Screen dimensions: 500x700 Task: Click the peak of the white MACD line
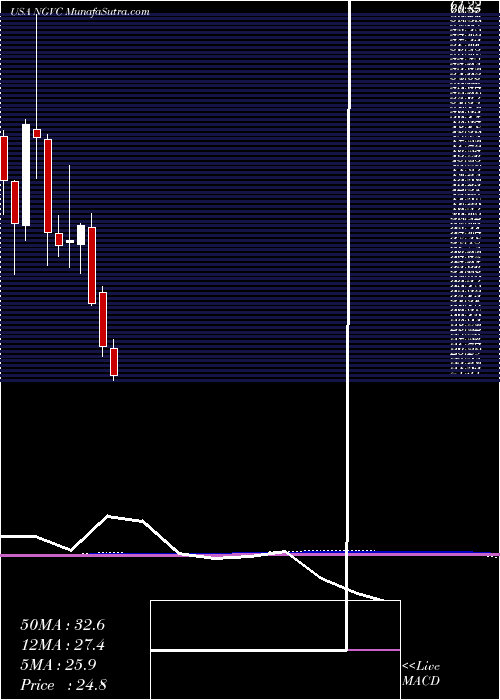tap(108, 516)
